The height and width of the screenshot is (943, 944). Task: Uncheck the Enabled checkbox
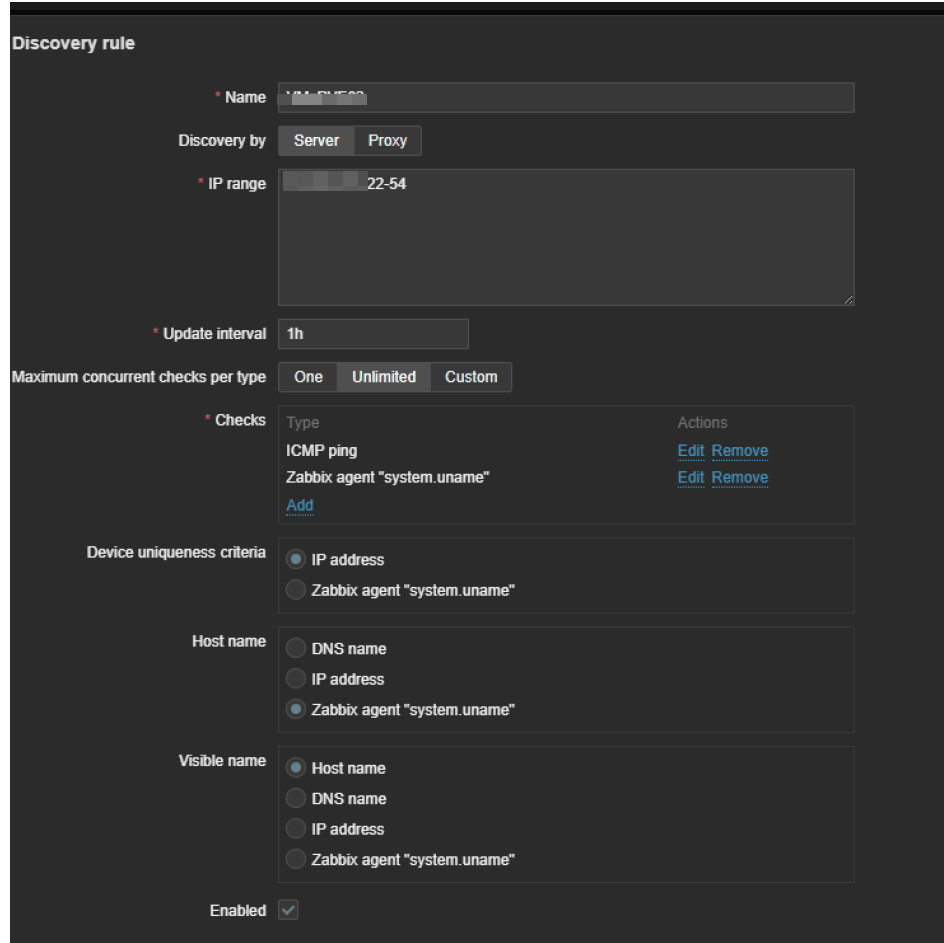tap(289, 910)
